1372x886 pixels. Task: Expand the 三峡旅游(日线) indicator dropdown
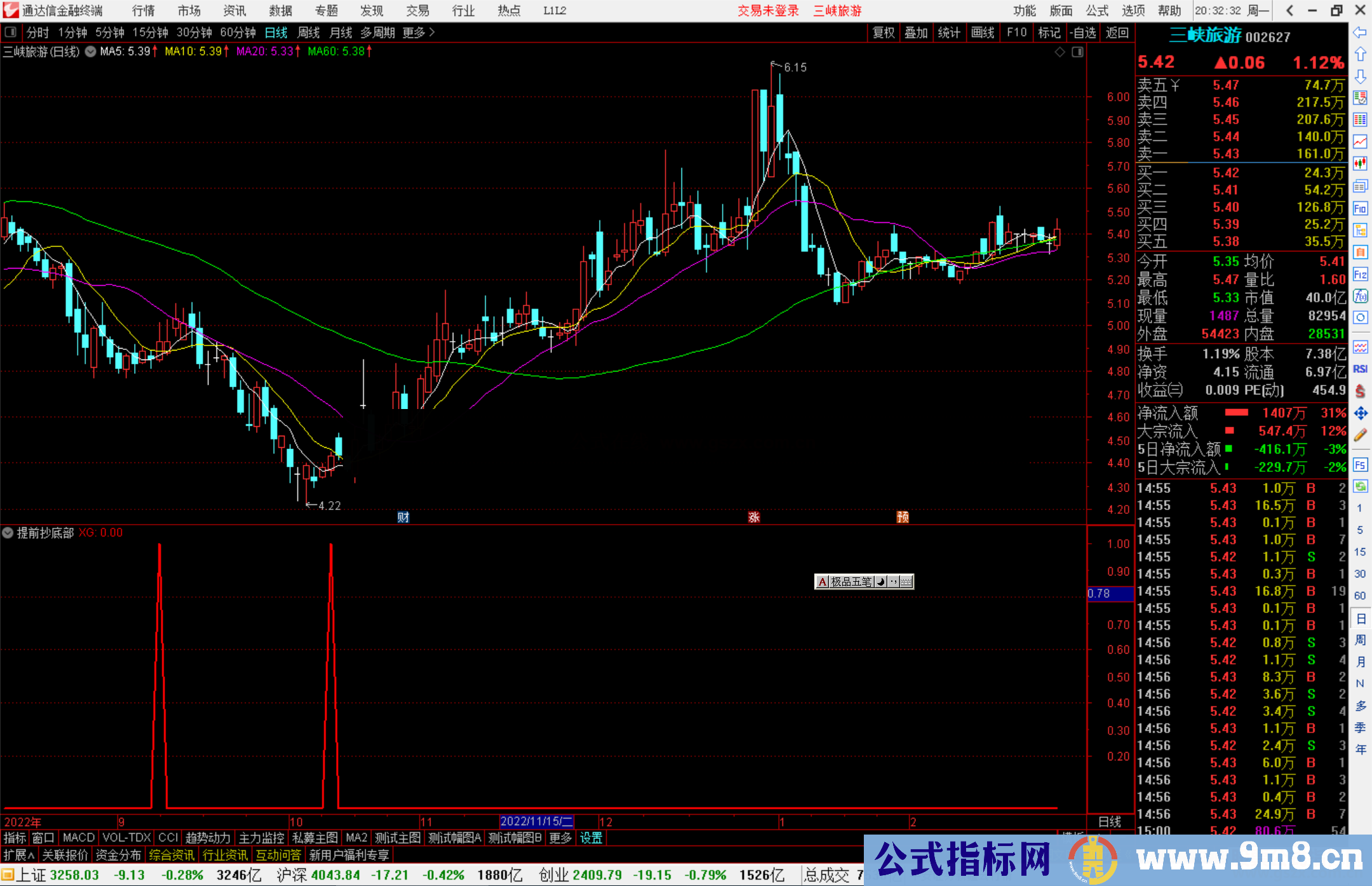90,52
